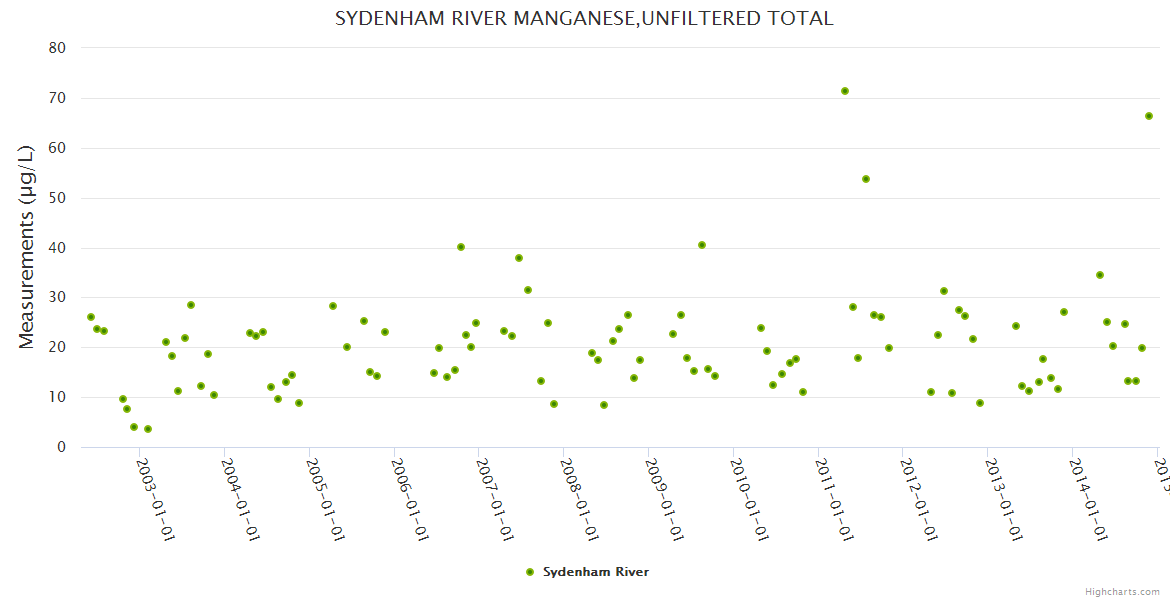1170x600 pixels.
Task: Select the far-right data point near 66 µg/L
Action: (1149, 116)
